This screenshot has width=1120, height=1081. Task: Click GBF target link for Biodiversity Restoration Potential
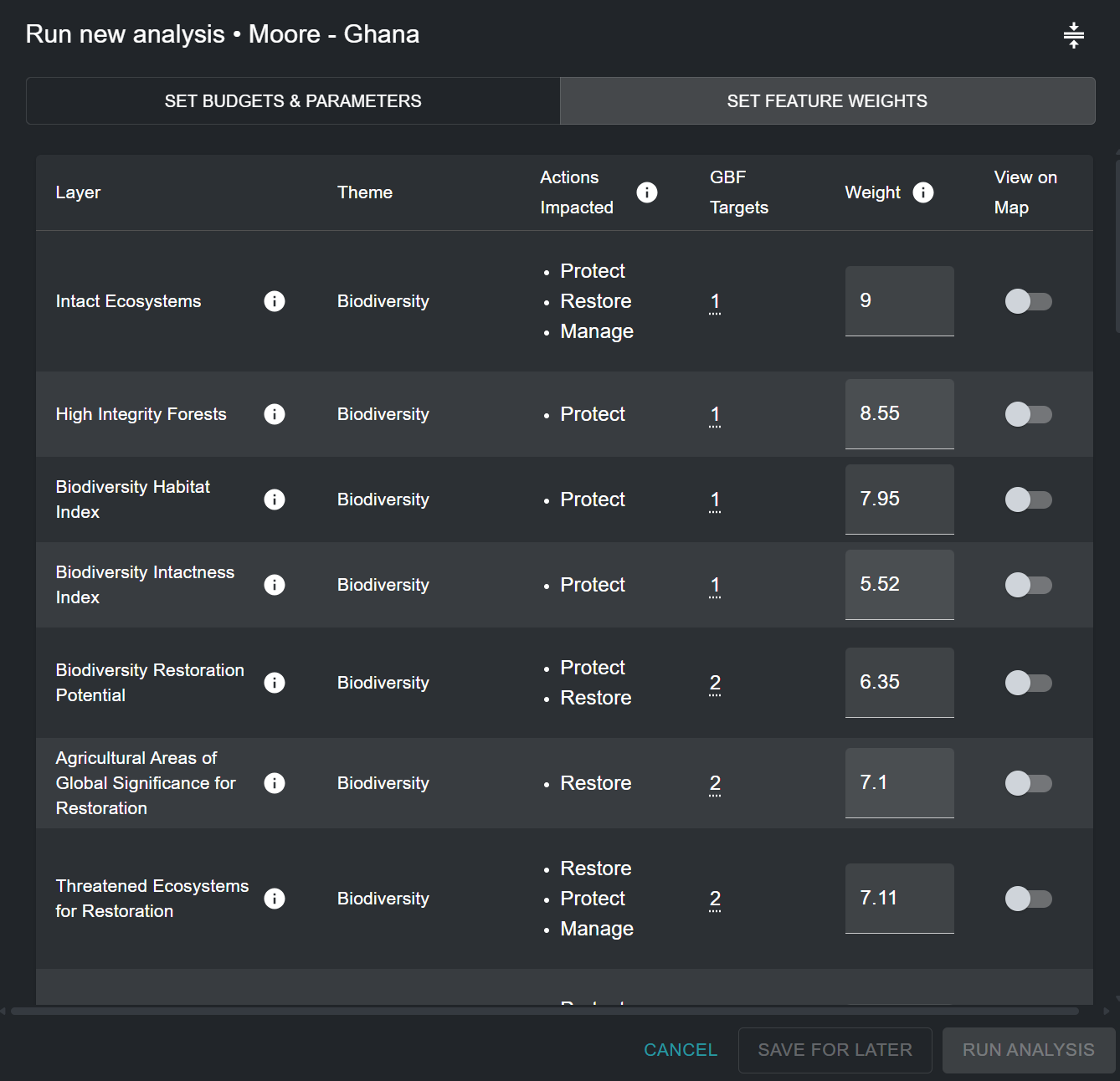point(715,683)
